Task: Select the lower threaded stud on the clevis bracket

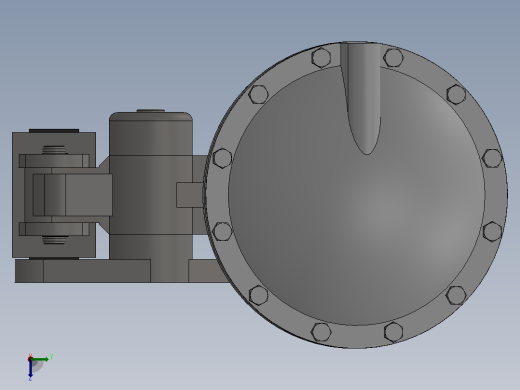Action: 55,240
